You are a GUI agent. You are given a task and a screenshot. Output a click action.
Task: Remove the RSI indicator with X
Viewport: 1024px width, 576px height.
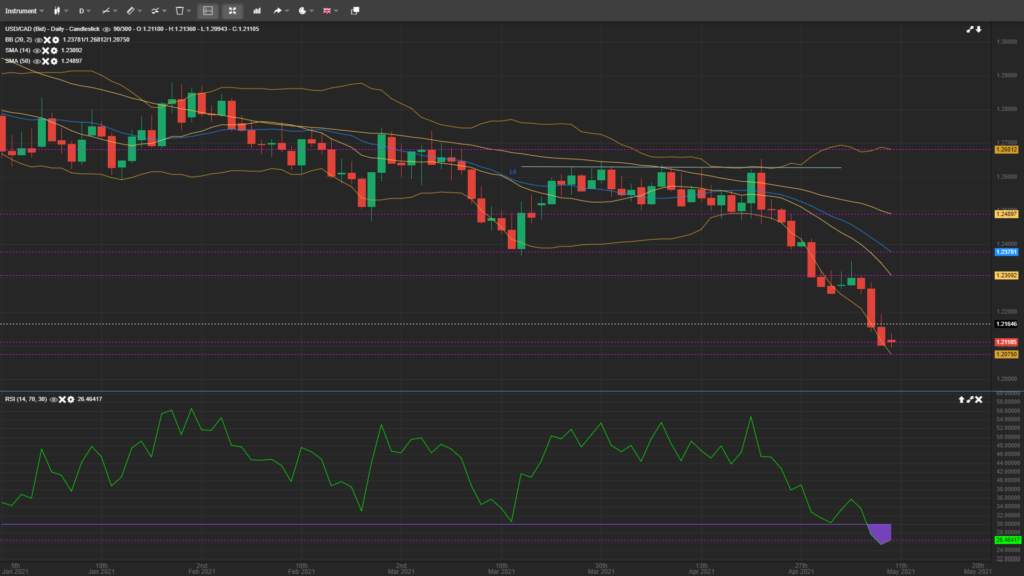point(63,399)
